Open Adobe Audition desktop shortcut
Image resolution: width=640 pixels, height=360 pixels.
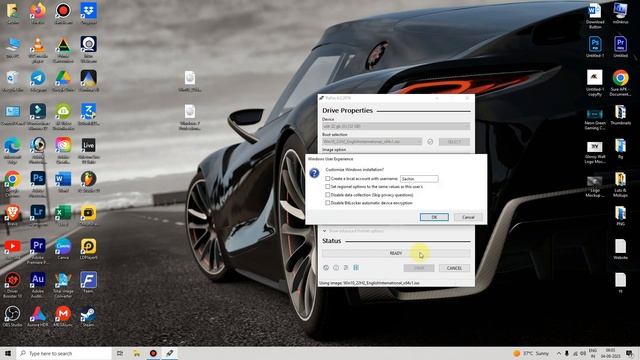[x=38, y=284]
